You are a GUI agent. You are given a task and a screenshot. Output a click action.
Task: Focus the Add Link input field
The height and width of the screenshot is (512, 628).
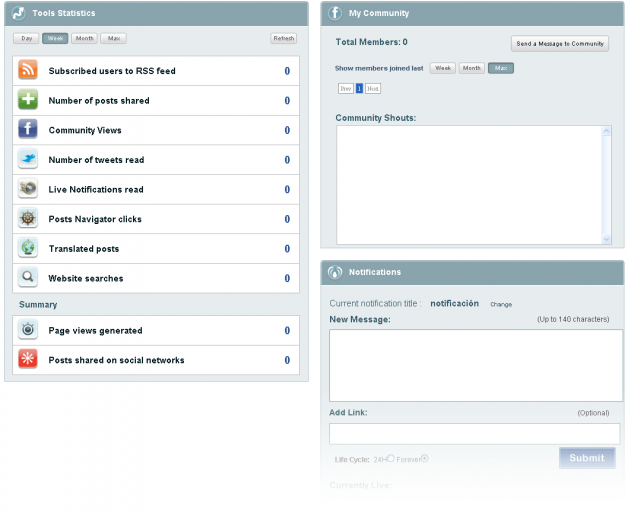pyautogui.click(x=475, y=434)
